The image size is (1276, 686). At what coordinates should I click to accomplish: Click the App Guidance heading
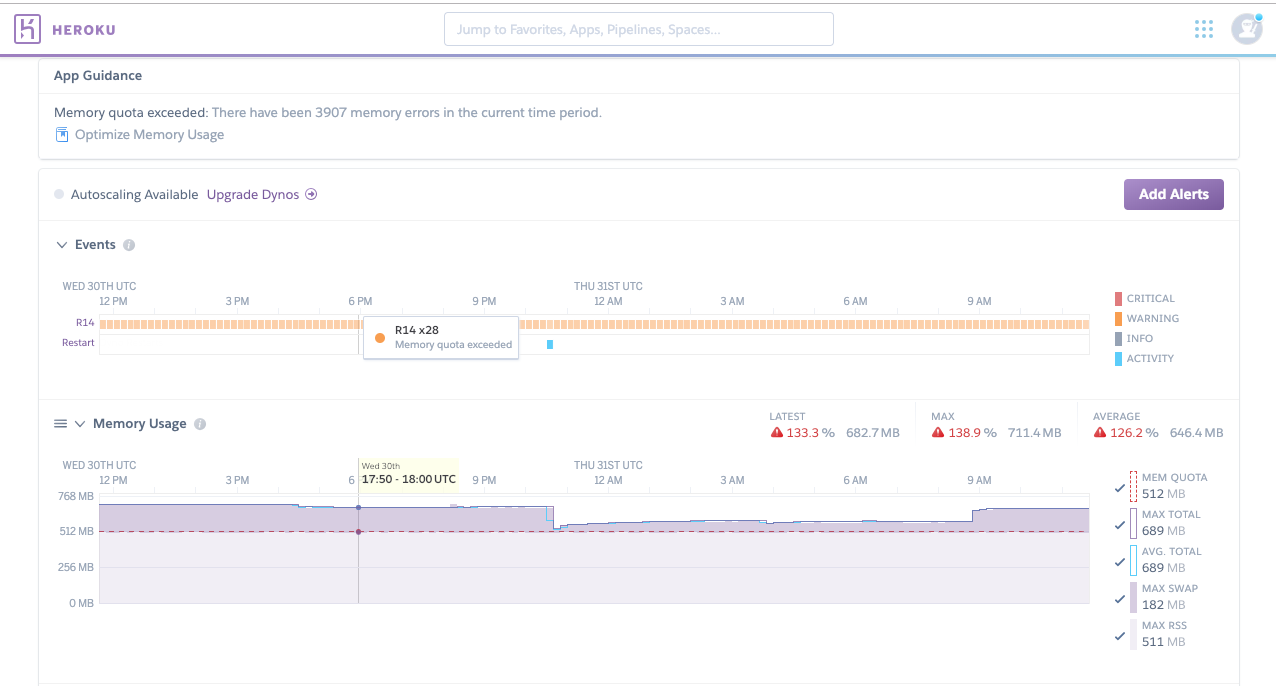pos(98,76)
